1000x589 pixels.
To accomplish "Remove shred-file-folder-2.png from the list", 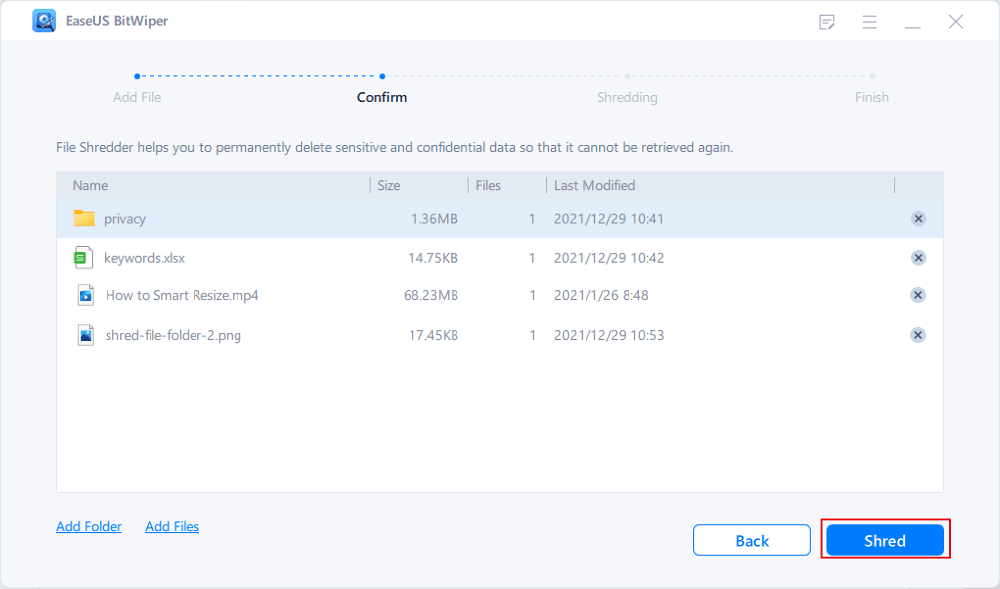I will pyautogui.click(x=918, y=335).
